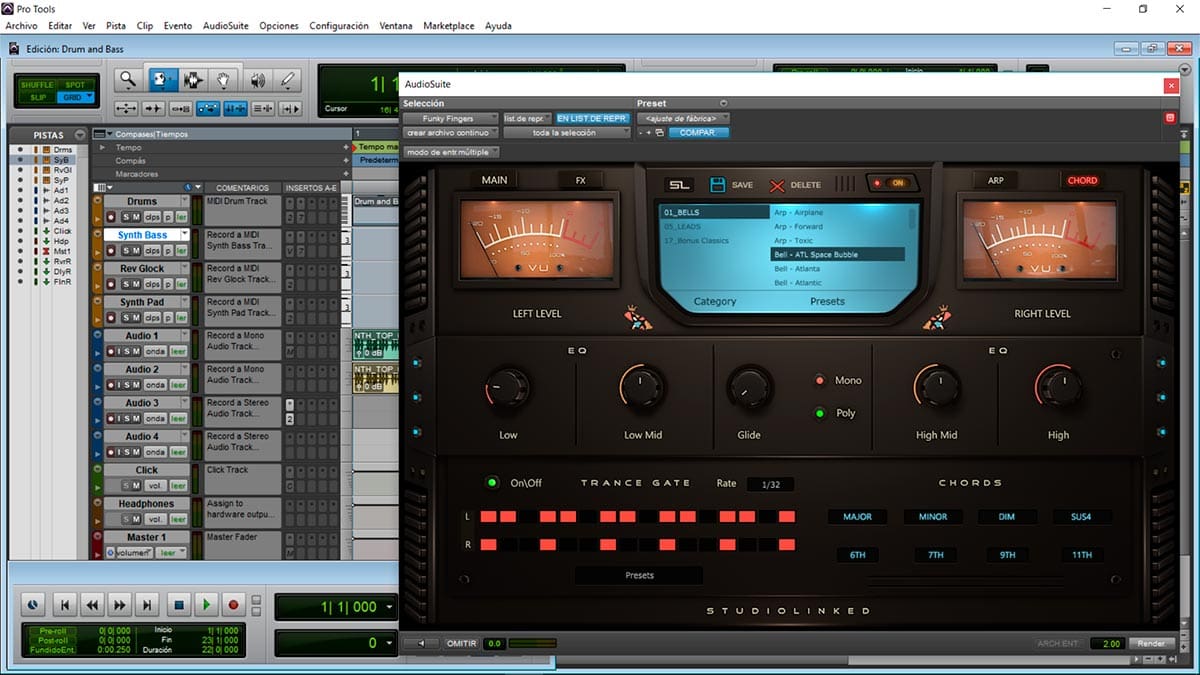Select the 05_LEADS category
This screenshot has width=1200, height=675.
coord(683,227)
